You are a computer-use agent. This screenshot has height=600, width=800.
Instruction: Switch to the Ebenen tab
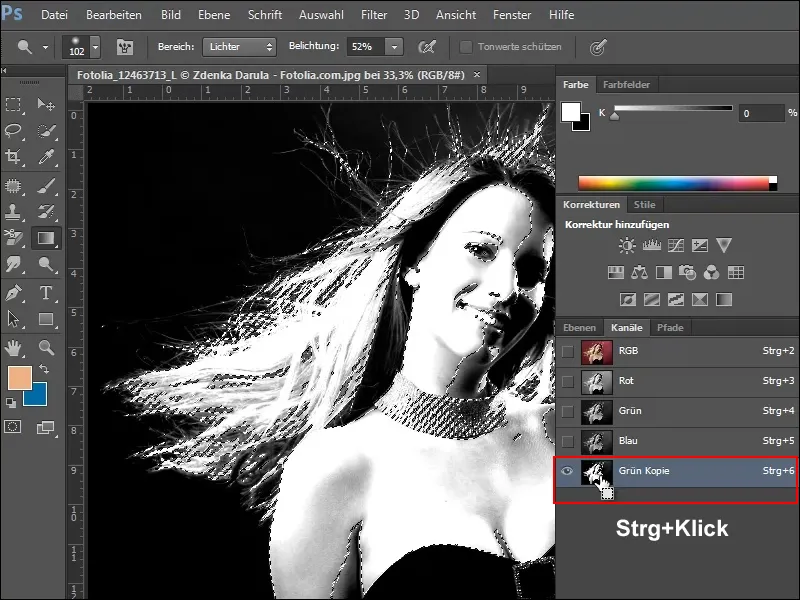[x=579, y=328]
